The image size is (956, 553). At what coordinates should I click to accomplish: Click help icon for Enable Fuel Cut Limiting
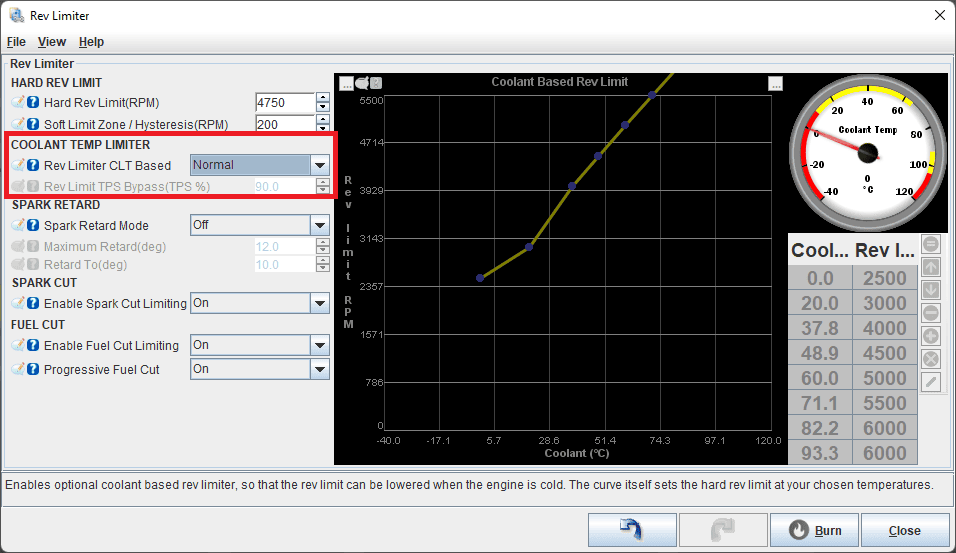pyautogui.click(x=34, y=345)
